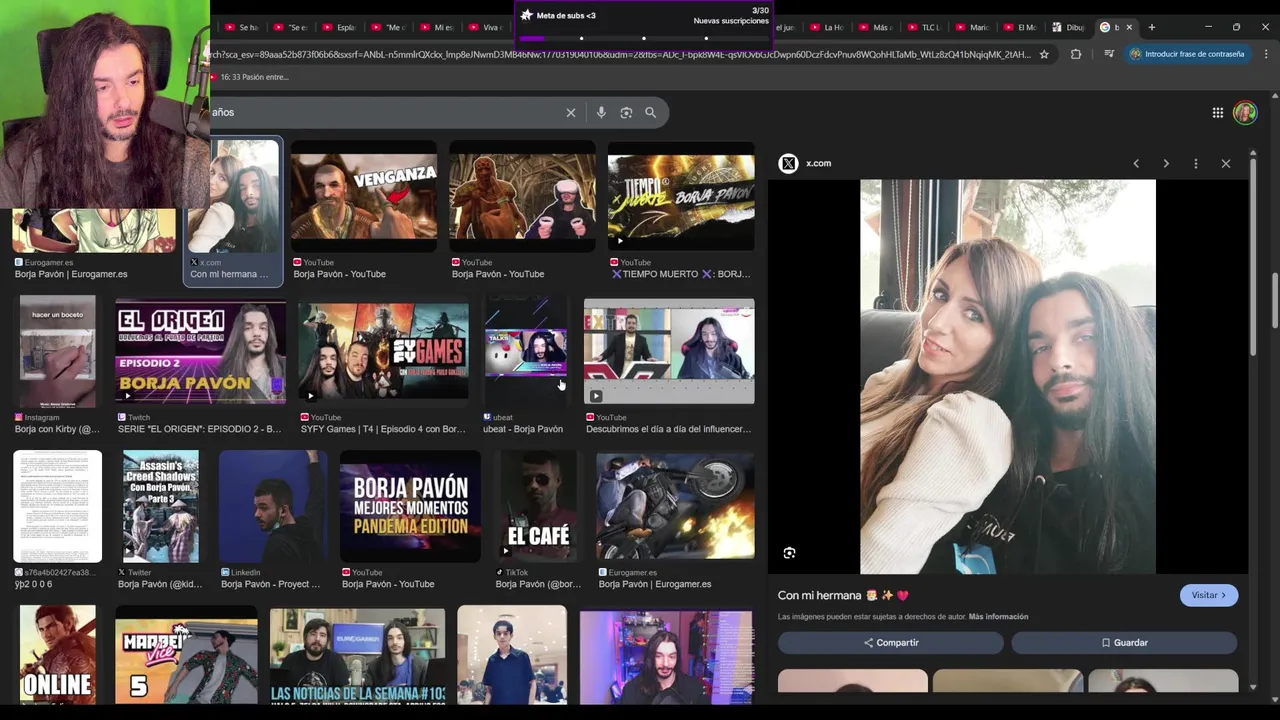Switch to the 'El Mo' tab
Screen dimensions: 1280x720
point(1020,27)
